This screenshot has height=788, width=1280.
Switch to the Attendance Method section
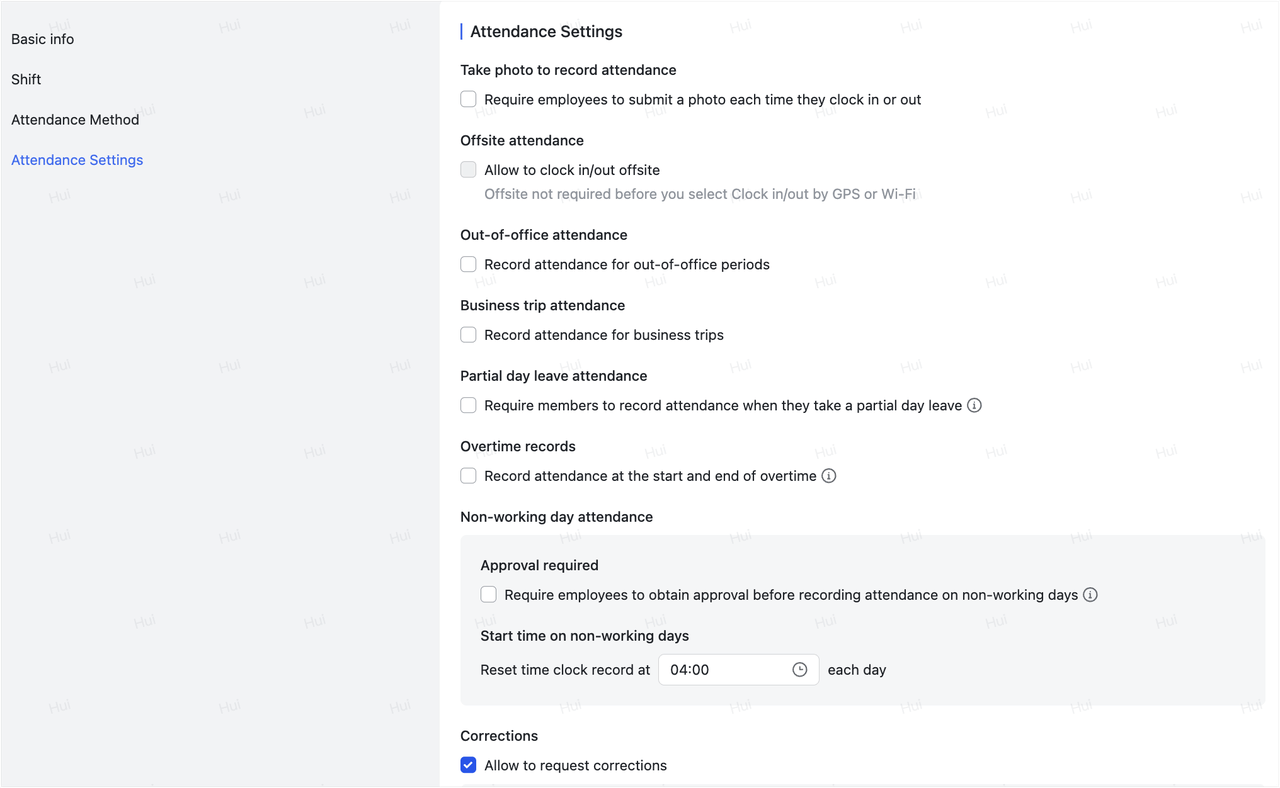(x=75, y=119)
